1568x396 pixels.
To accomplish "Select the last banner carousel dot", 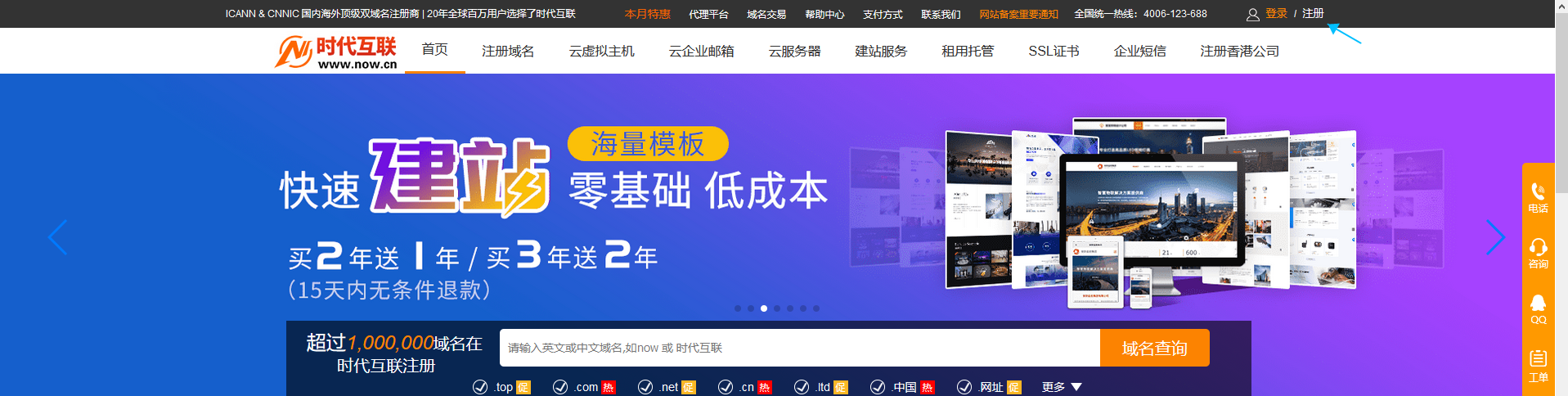I will [x=816, y=308].
